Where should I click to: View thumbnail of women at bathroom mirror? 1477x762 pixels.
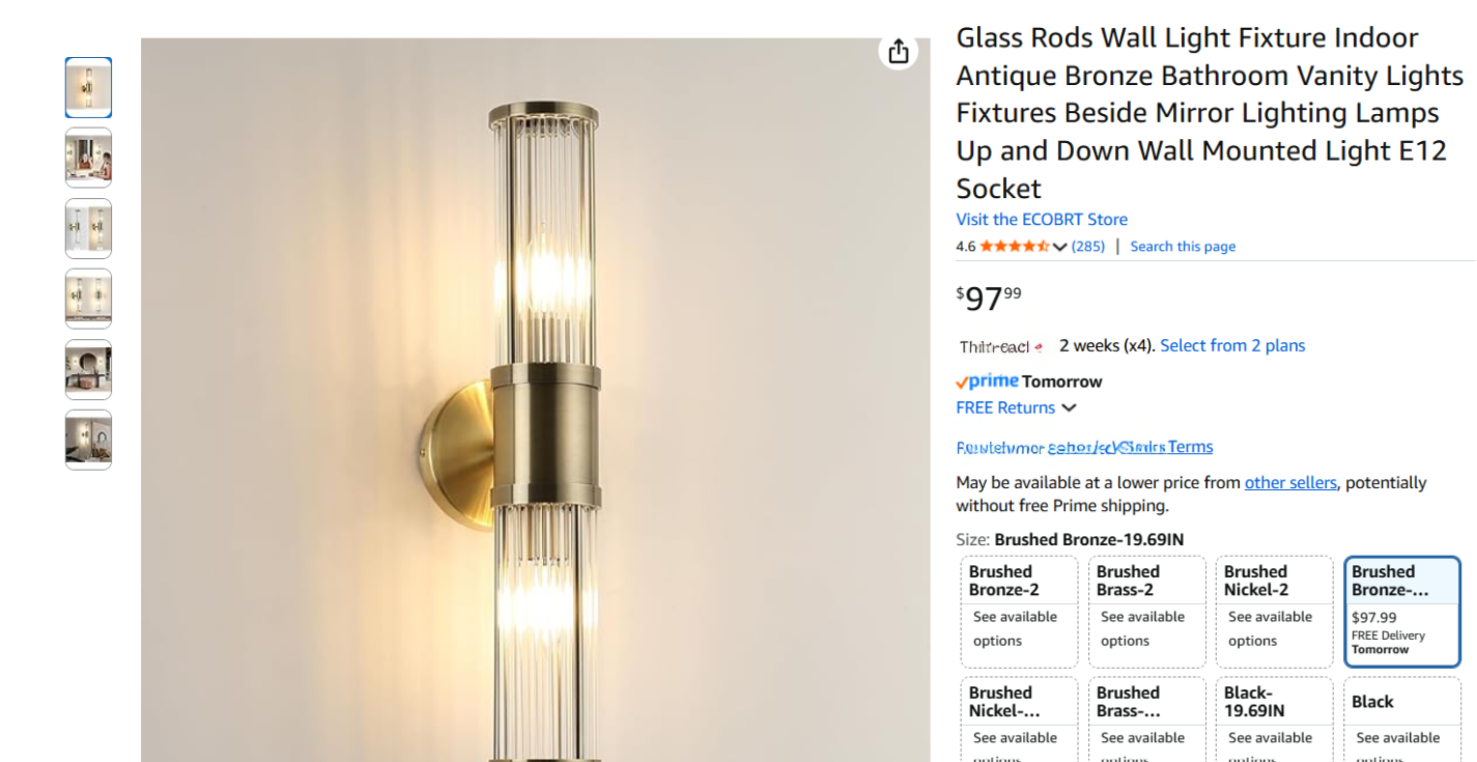pos(88,158)
